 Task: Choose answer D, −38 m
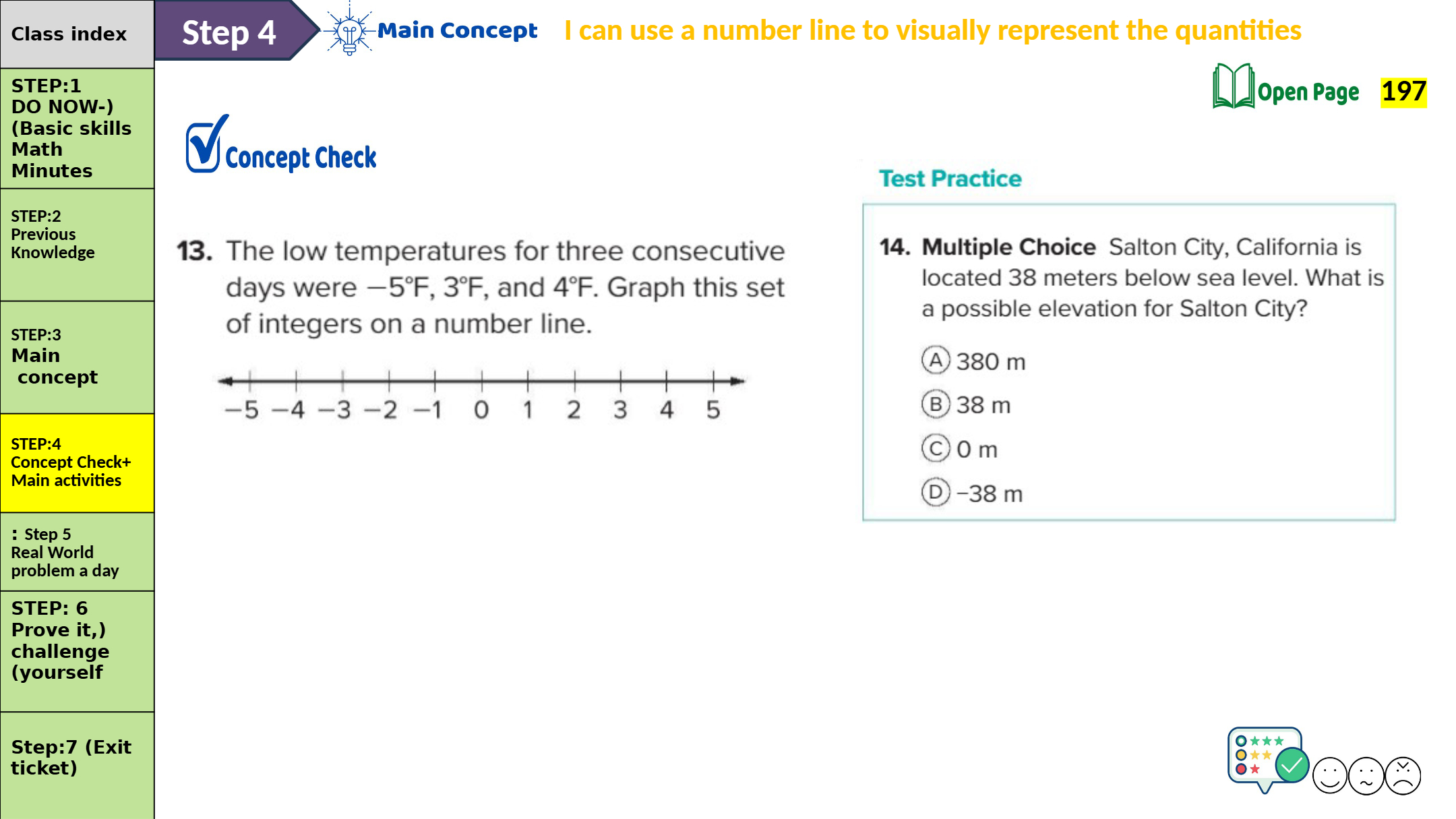click(x=936, y=493)
